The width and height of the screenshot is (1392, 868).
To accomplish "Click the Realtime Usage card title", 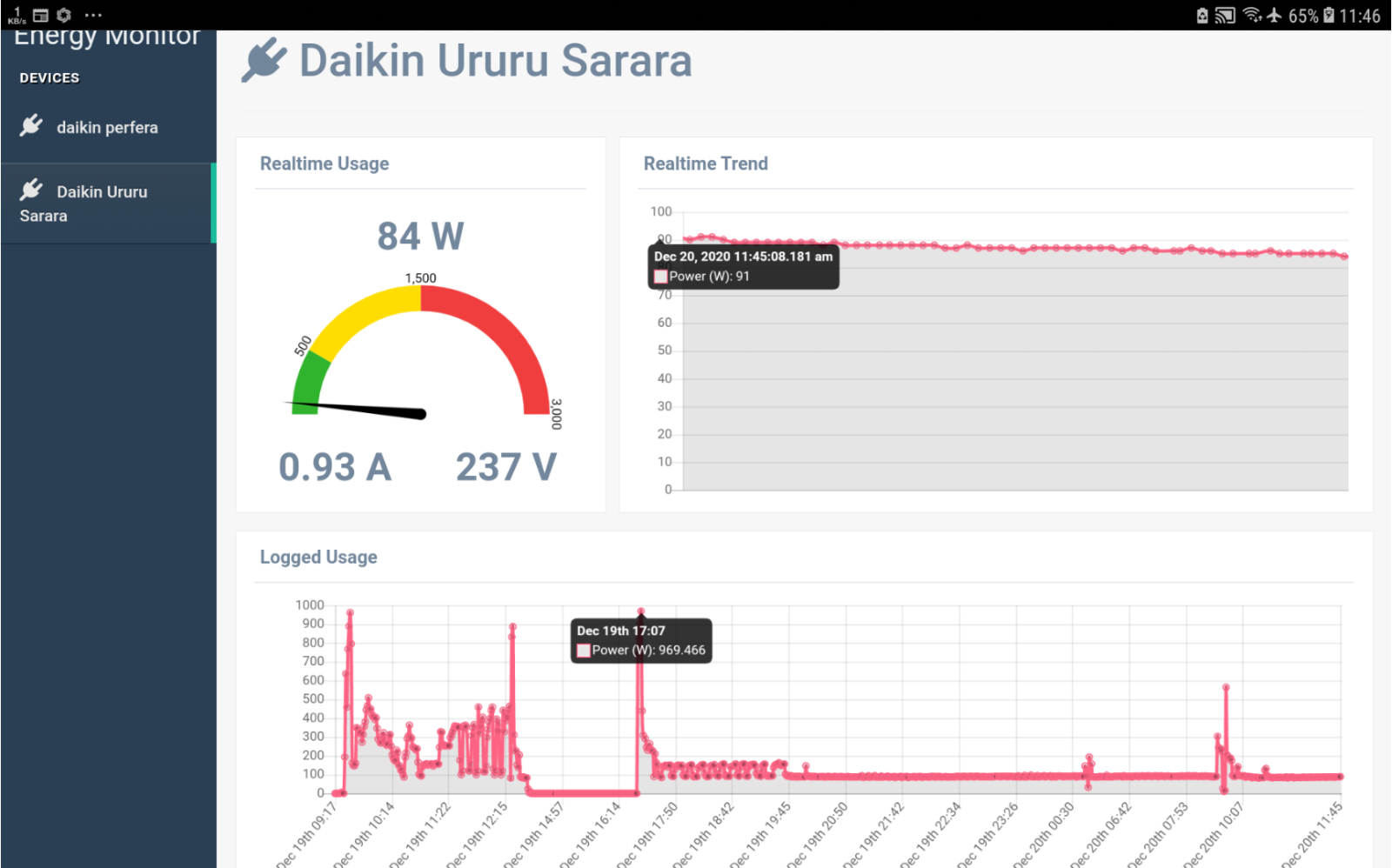I will click(325, 164).
